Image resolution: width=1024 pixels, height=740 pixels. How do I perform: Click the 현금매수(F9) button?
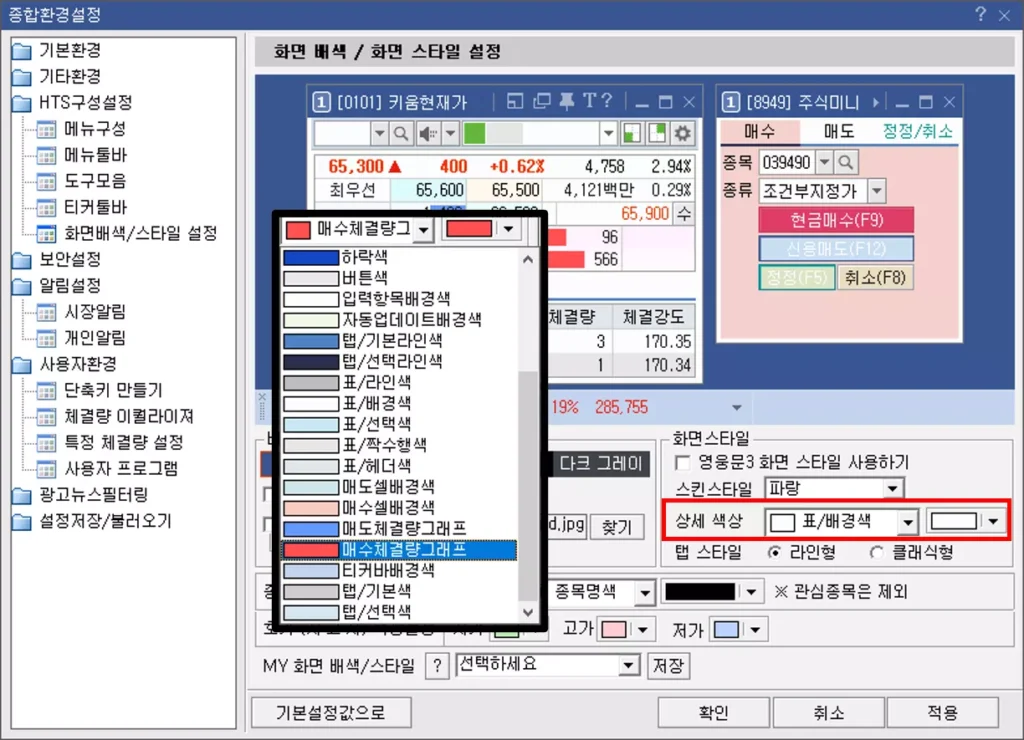tap(836, 220)
